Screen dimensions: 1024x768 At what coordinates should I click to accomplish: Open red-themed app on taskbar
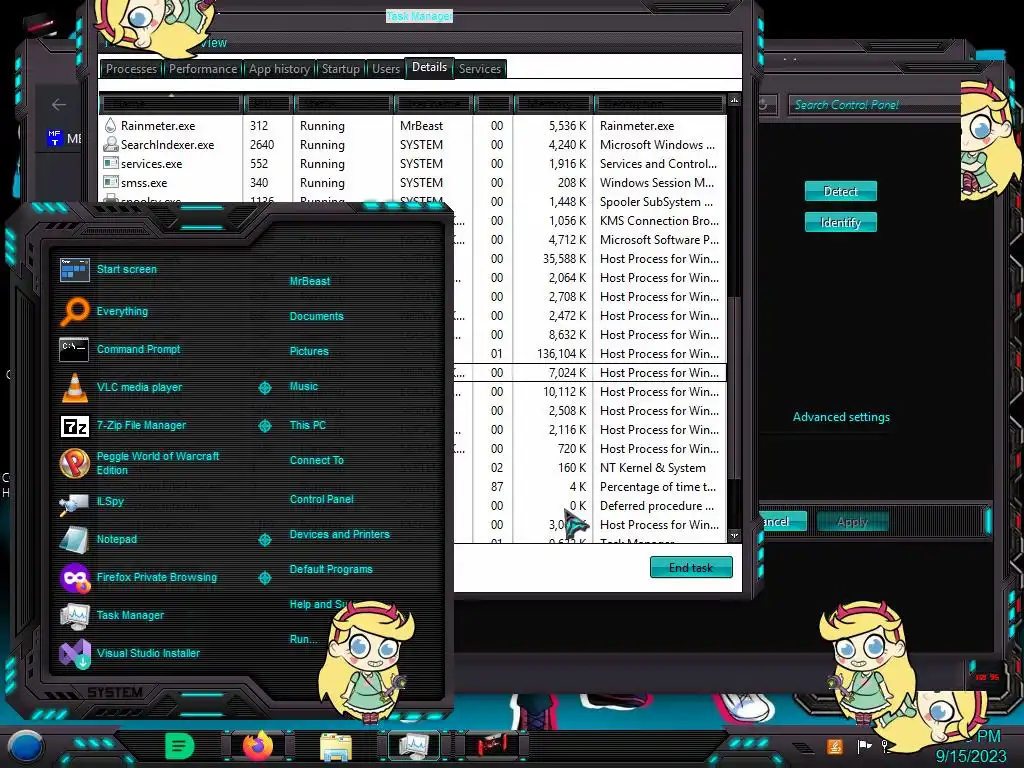click(492, 746)
